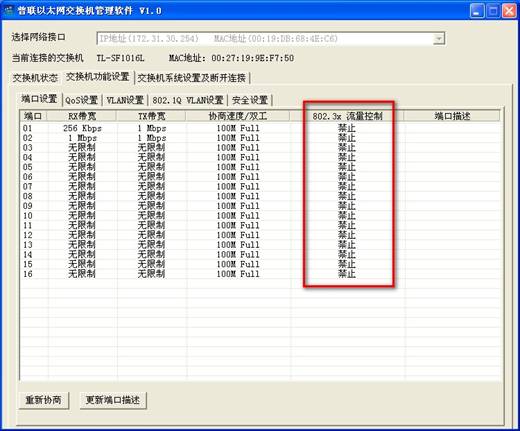
Task: Sort by the RX带宽 column header
Action: pos(82,116)
